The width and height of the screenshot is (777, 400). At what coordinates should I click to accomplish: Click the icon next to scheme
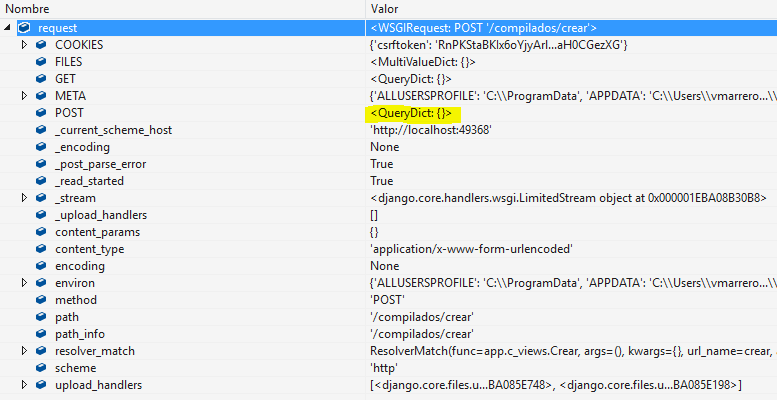pyautogui.click(x=41, y=368)
